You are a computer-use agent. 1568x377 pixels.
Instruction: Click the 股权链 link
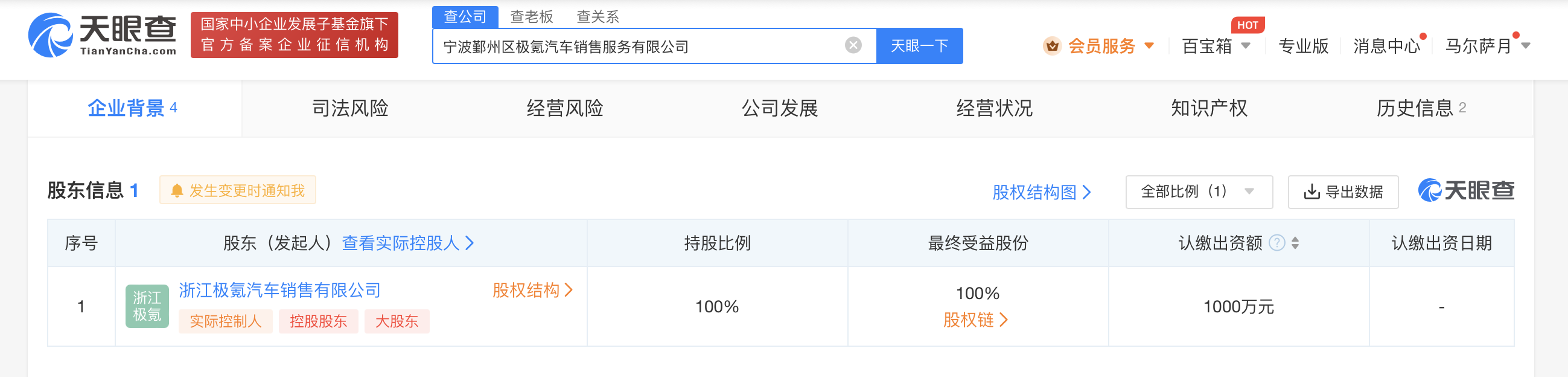976,320
